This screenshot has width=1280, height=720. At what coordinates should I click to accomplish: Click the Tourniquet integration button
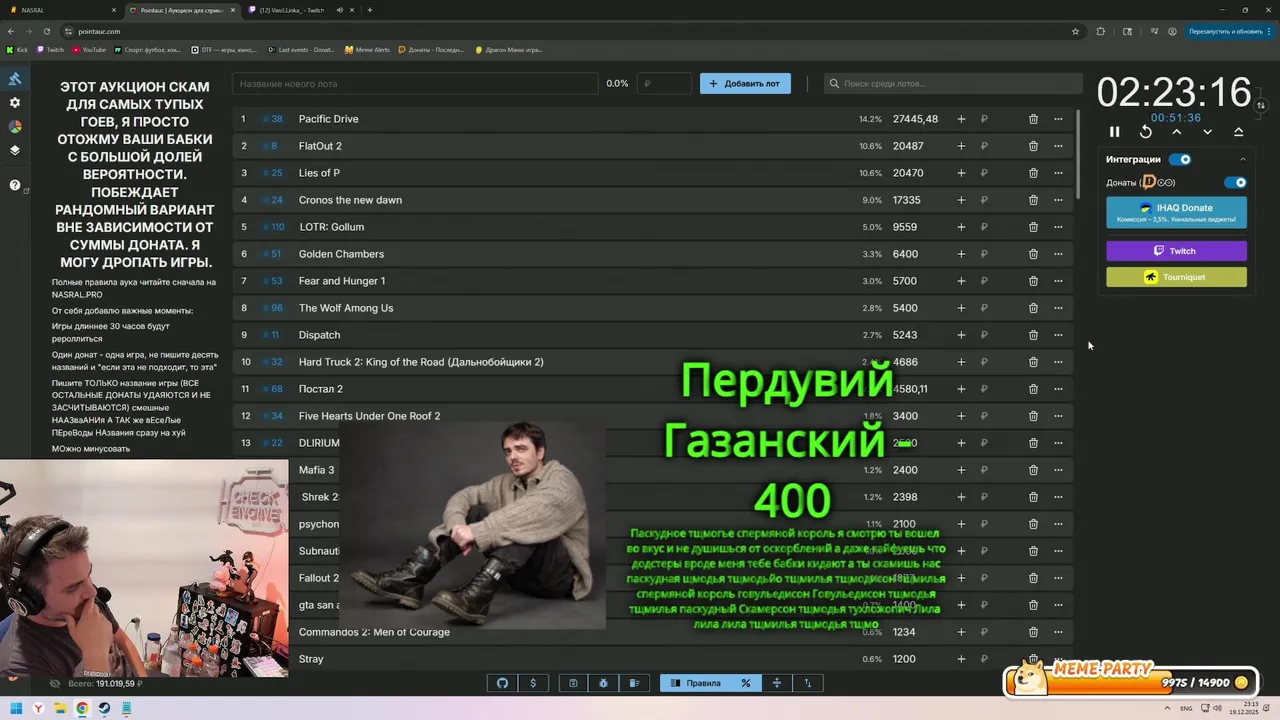point(1176,277)
